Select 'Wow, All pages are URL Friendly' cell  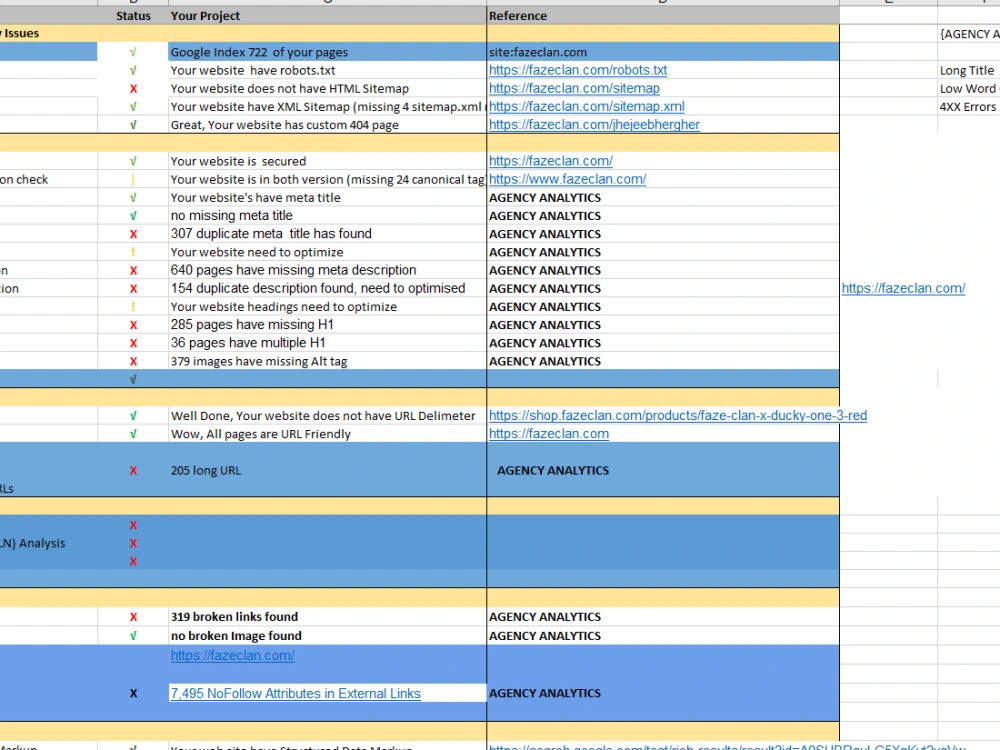coord(327,434)
